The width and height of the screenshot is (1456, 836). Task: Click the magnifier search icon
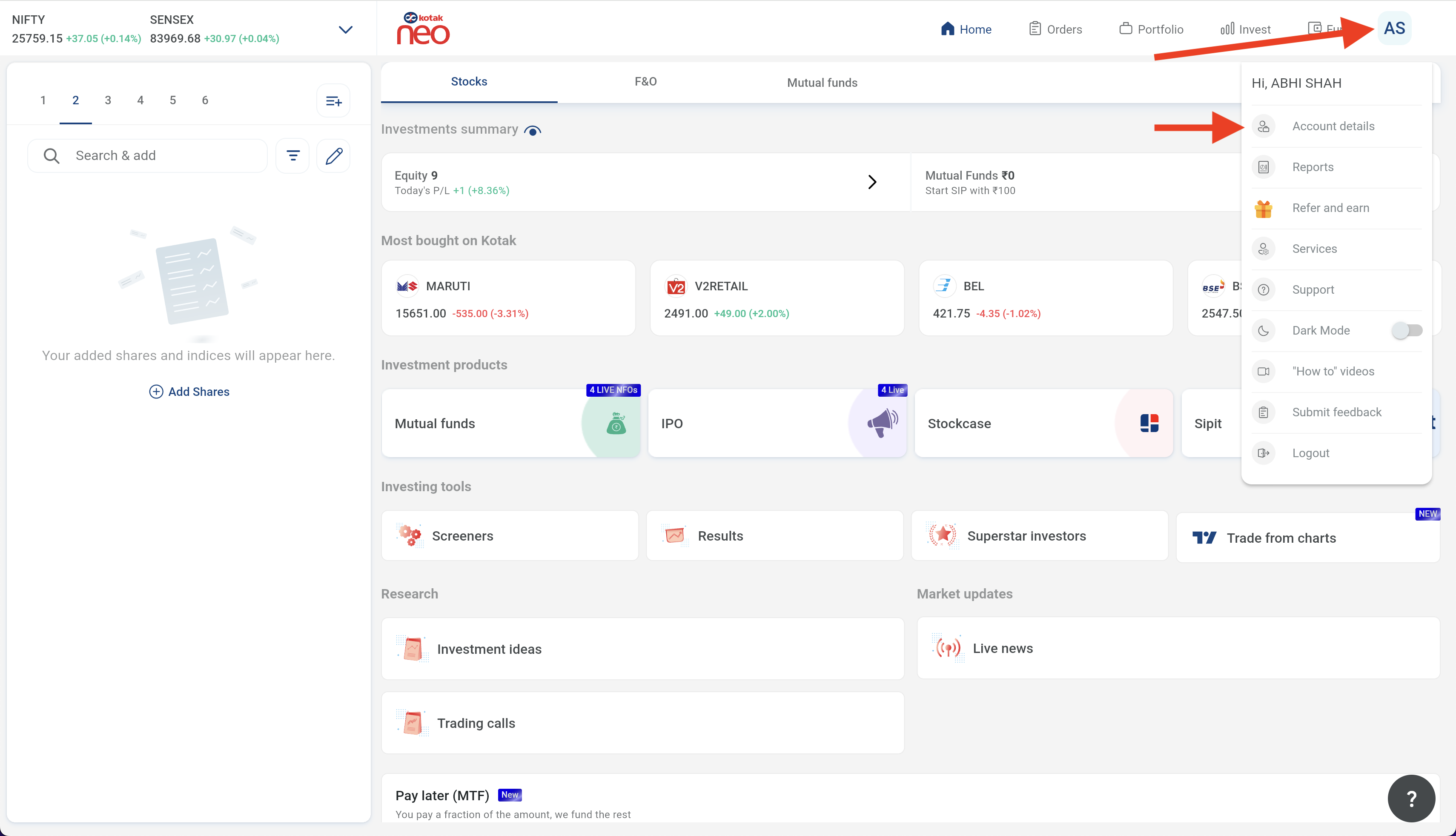[52, 156]
